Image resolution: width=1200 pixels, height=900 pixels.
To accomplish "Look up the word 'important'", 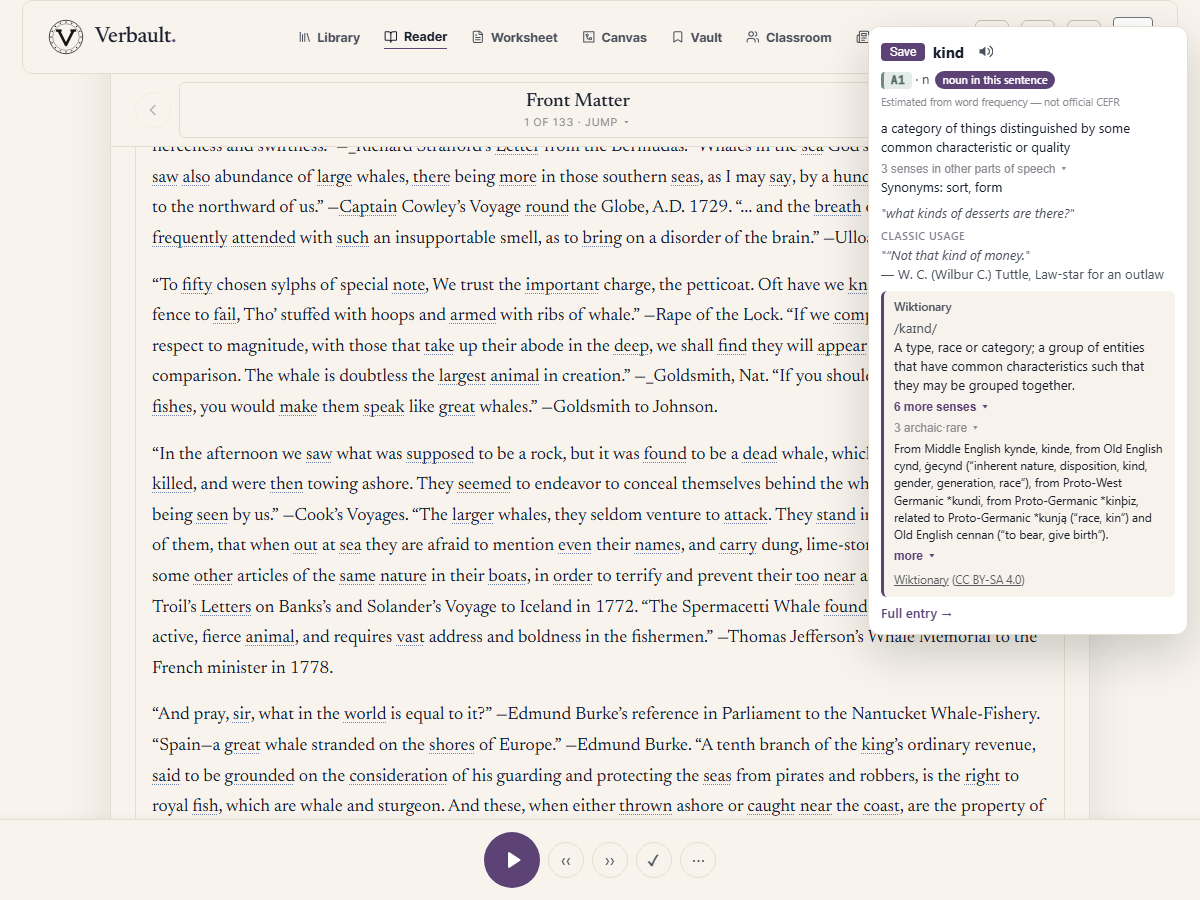I will tap(562, 285).
